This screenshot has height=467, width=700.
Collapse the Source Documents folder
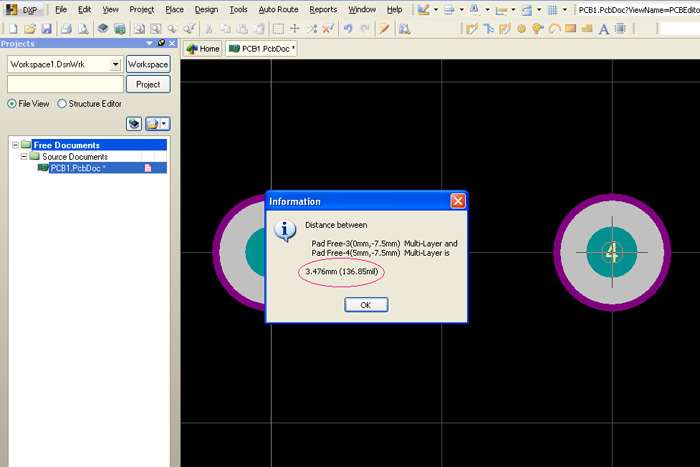coord(24,157)
